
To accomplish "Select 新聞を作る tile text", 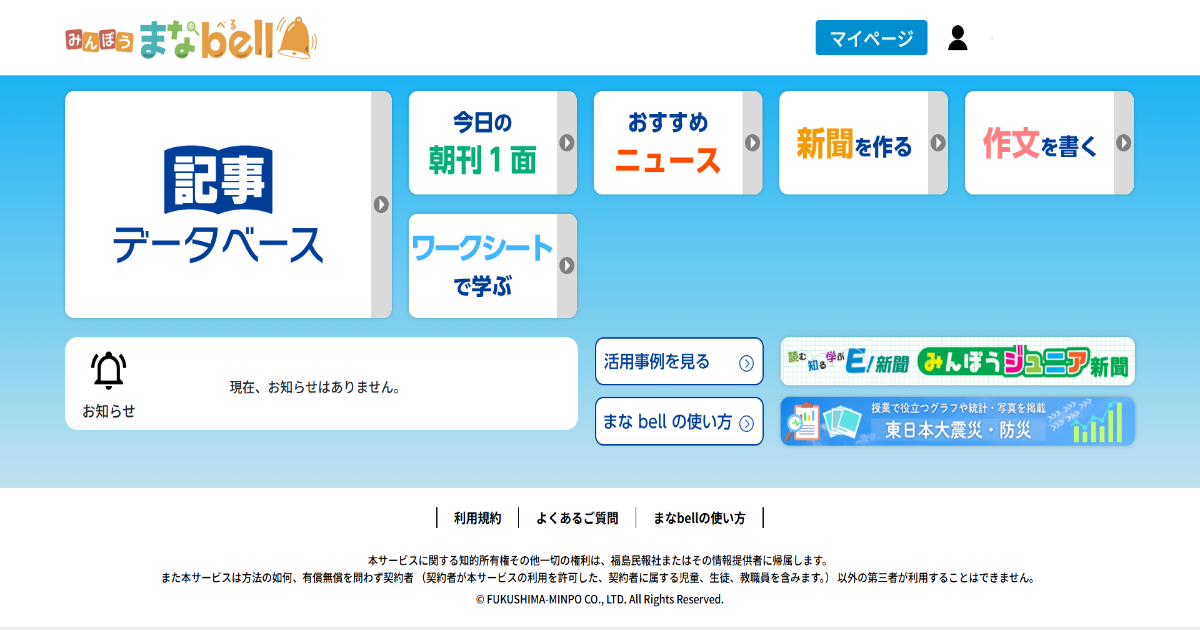I will tap(853, 144).
